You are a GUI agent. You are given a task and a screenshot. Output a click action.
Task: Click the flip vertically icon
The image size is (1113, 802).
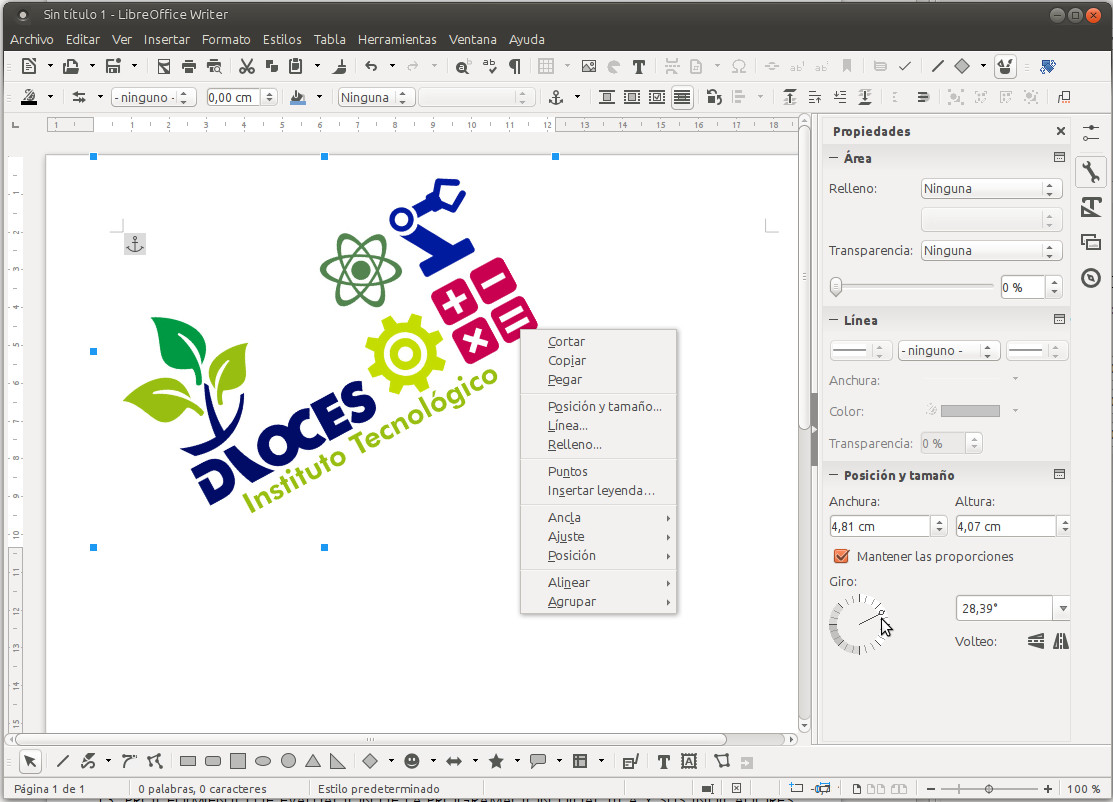(1036, 642)
